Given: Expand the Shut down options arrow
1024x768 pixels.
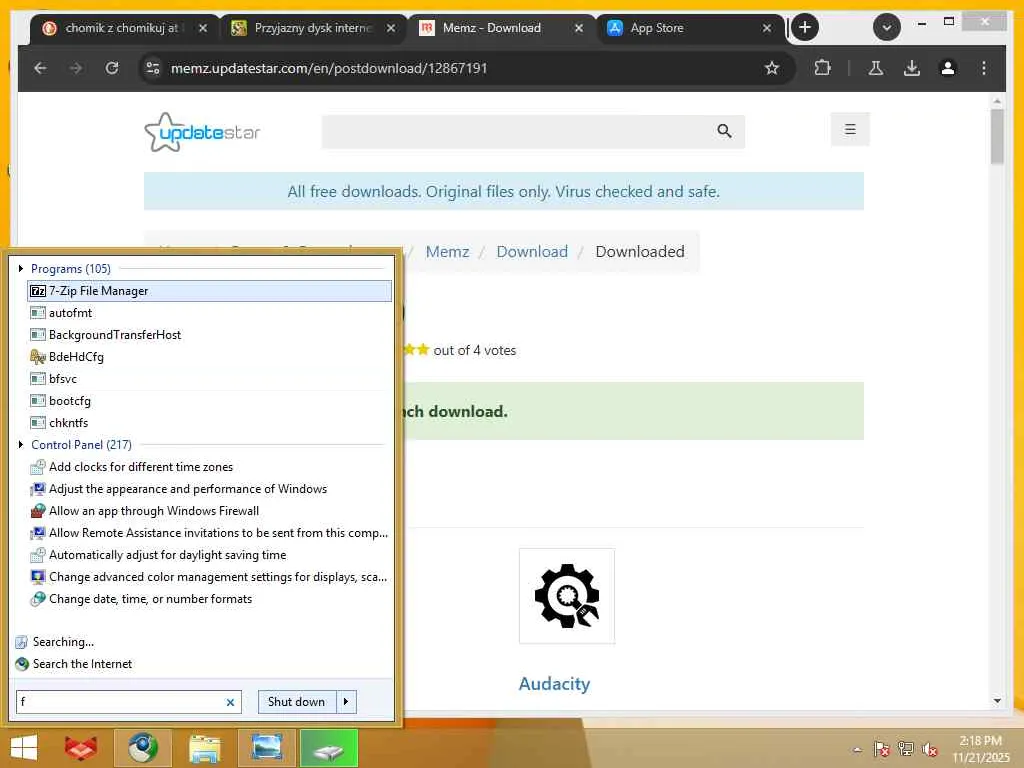Looking at the screenshot, I should point(346,701).
